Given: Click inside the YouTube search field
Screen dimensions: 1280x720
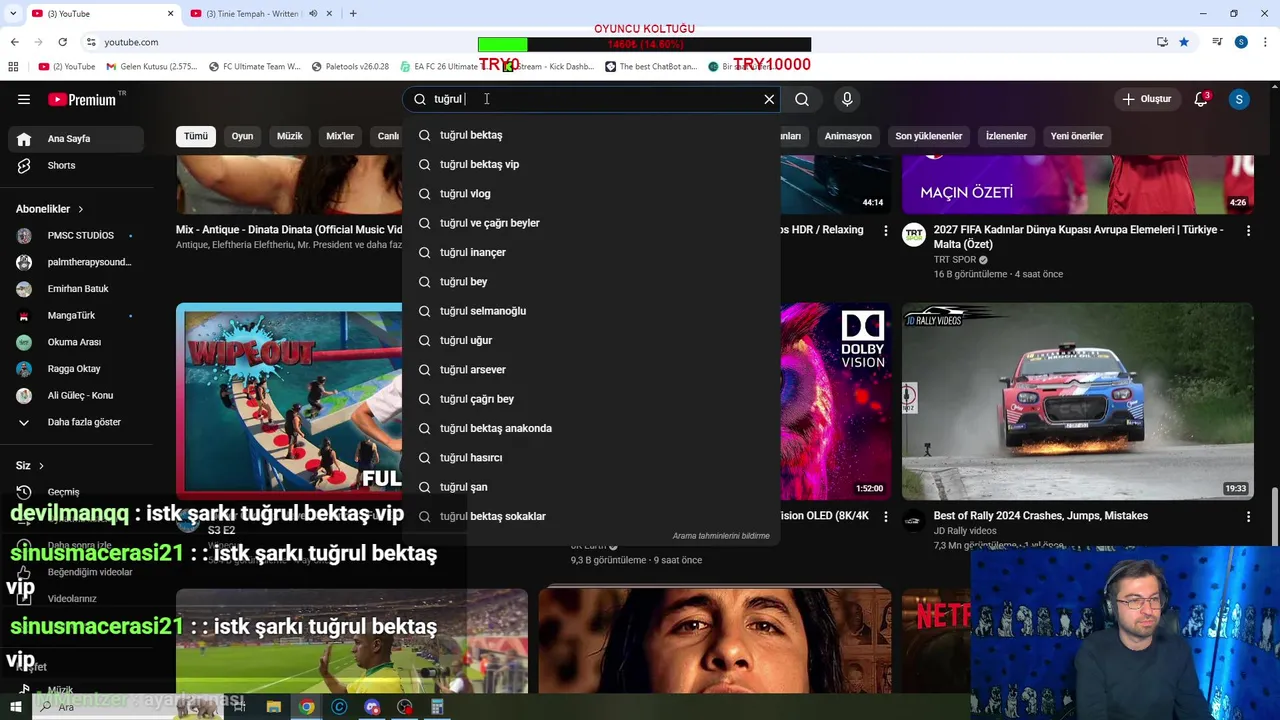Looking at the screenshot, I should 590,99.
